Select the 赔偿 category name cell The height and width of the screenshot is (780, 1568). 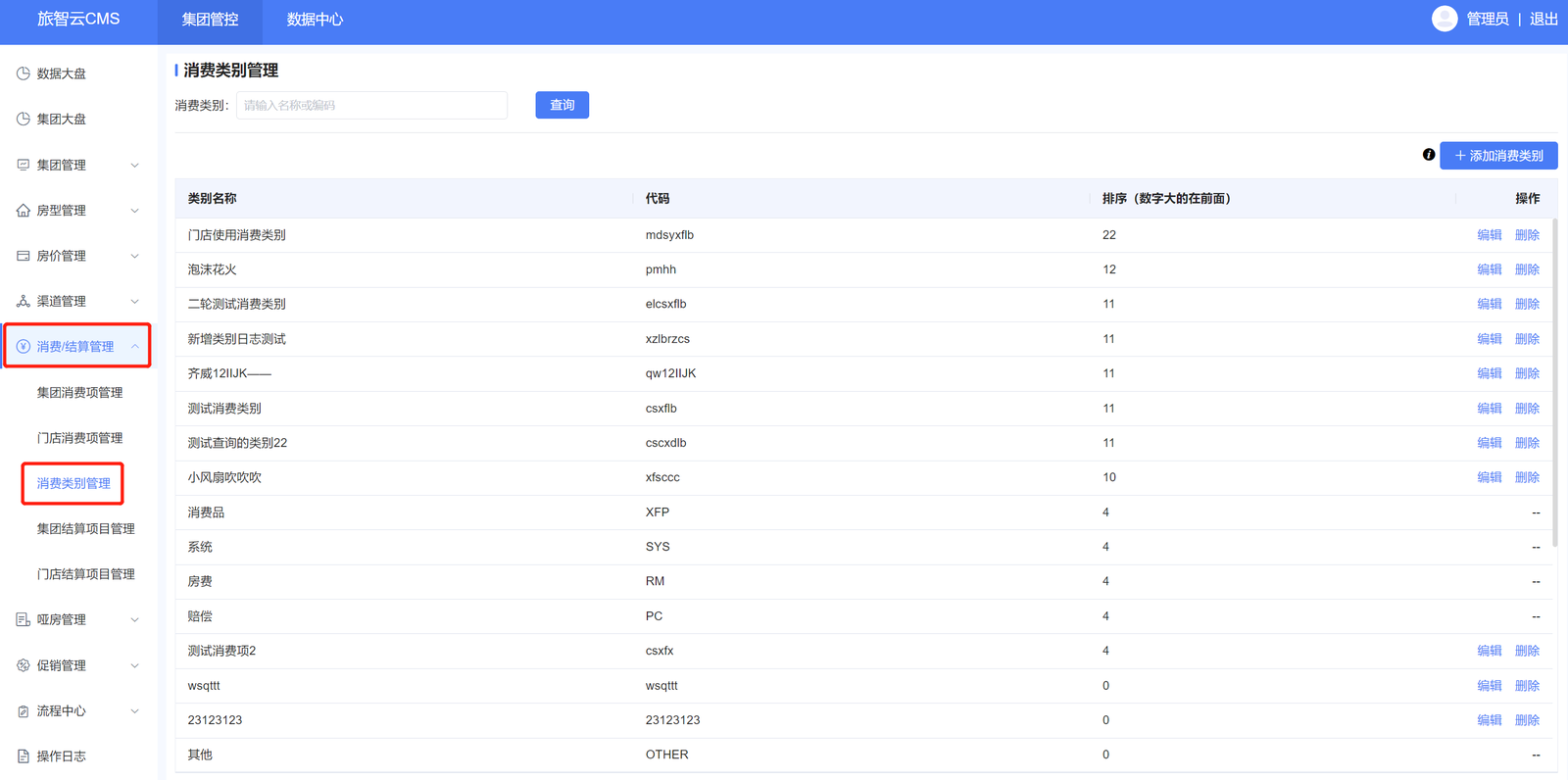(200, 616)
